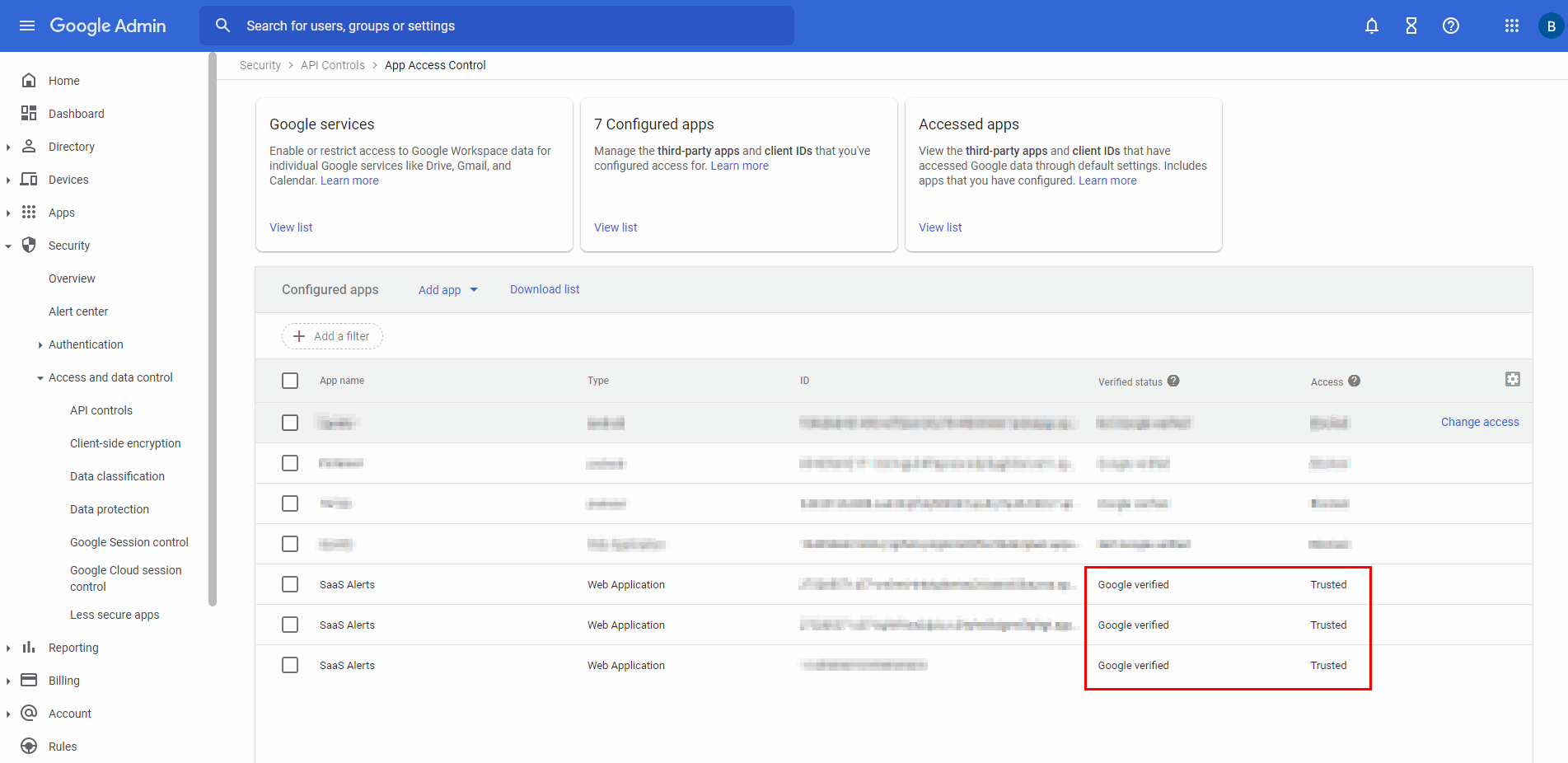Viewport: 1568px width, 763px height.
Task: Click Change access on the first row
Action: (x=1480, y=422)
